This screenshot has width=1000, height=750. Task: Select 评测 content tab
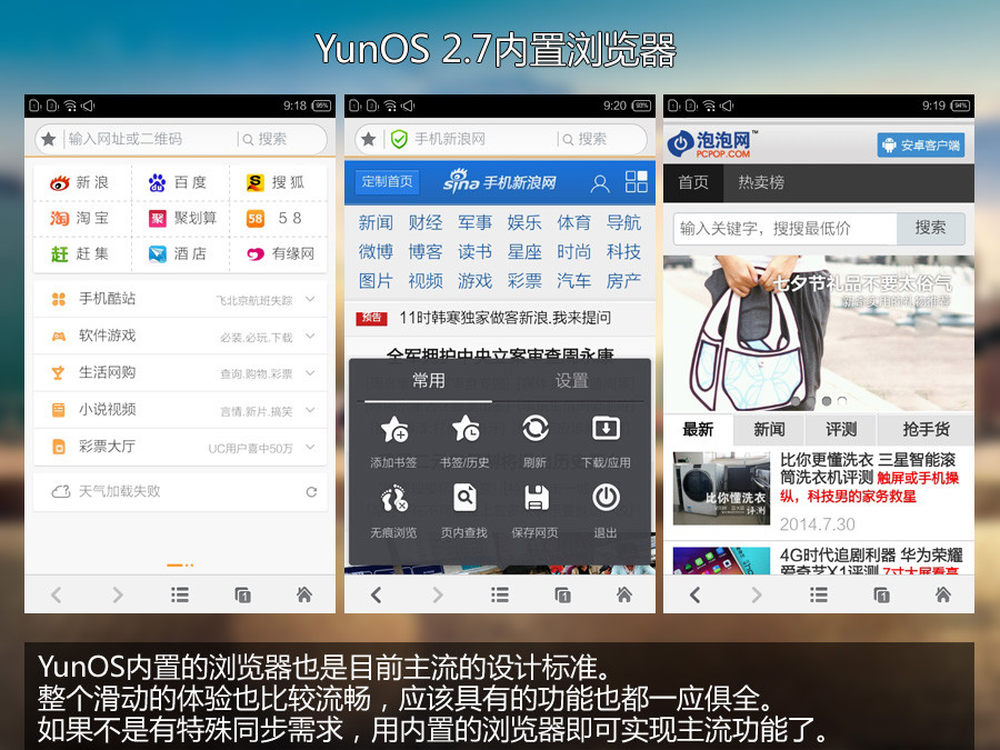[x=841, y=429]
